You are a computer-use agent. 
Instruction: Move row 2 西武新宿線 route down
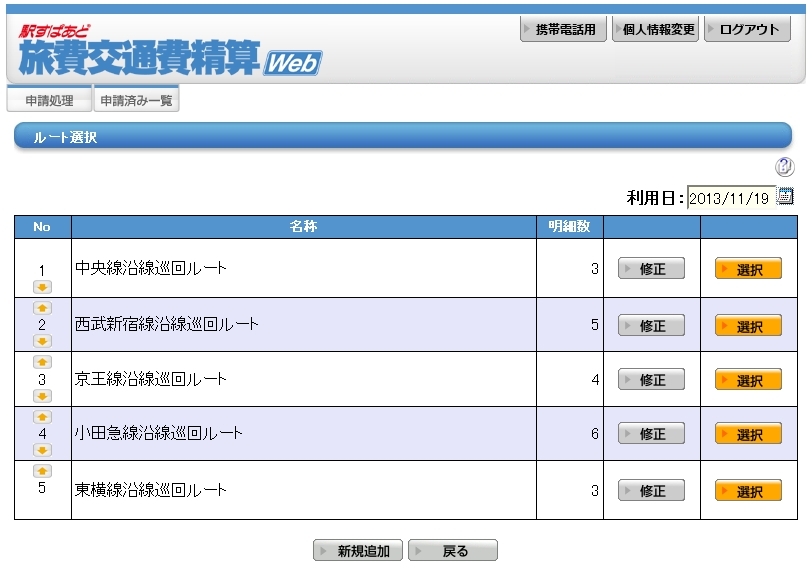(x=42, y=341)
